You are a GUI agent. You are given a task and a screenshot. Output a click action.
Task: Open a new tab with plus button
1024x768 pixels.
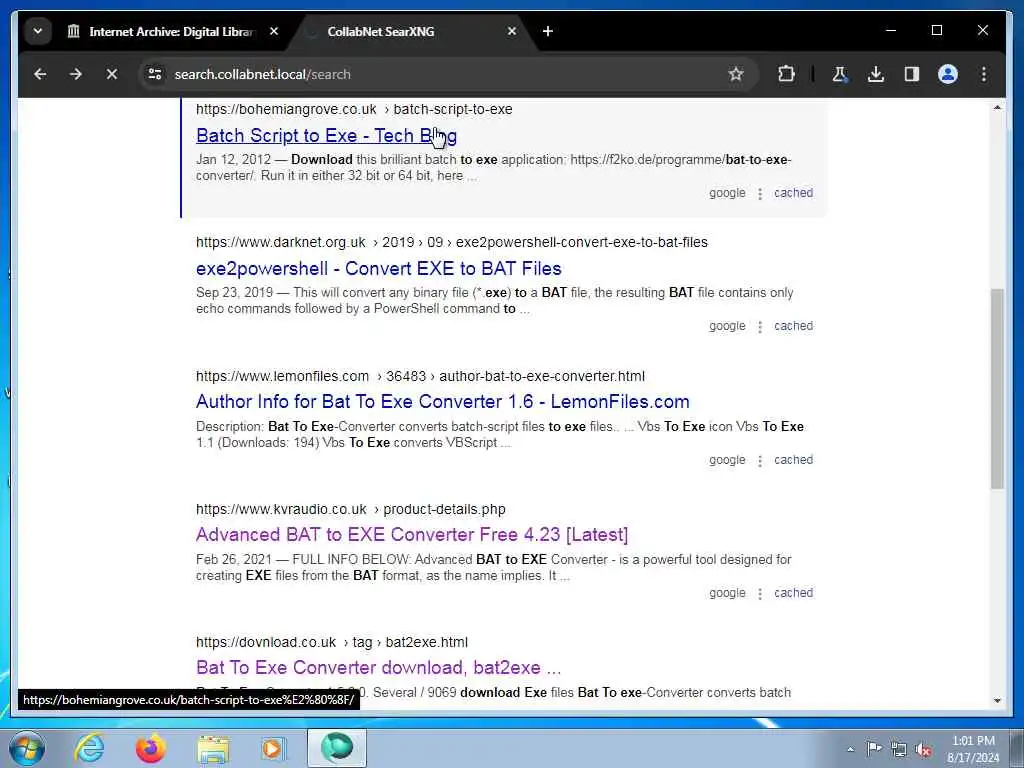tap(548, 31)
